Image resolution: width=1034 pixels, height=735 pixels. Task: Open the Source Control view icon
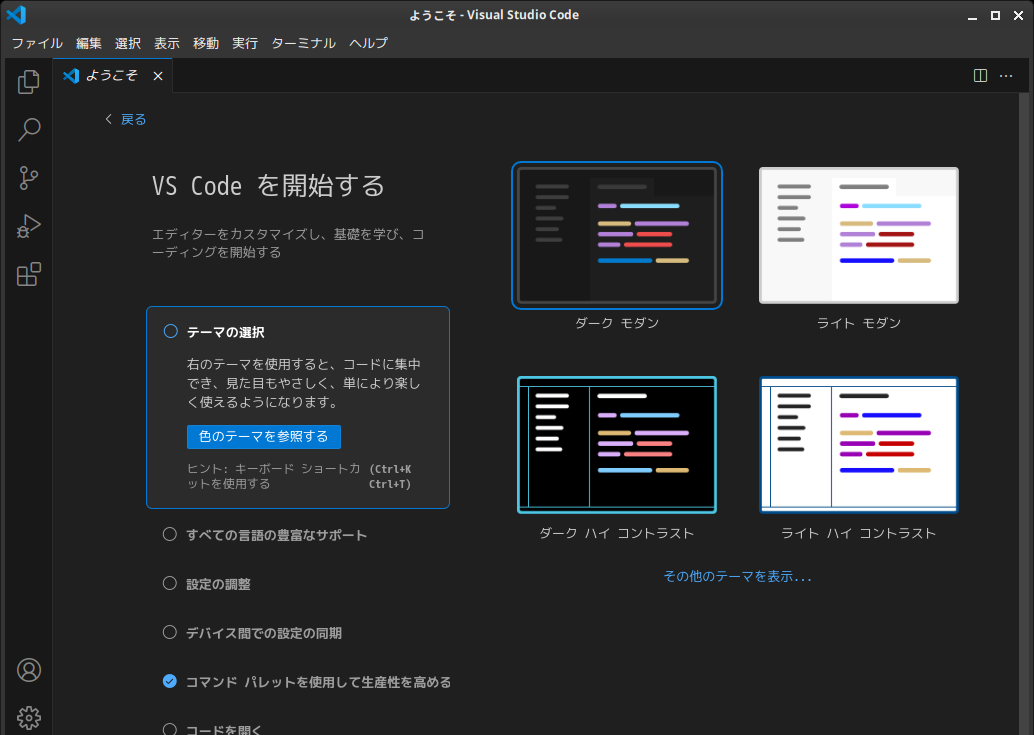coord(29,178)
